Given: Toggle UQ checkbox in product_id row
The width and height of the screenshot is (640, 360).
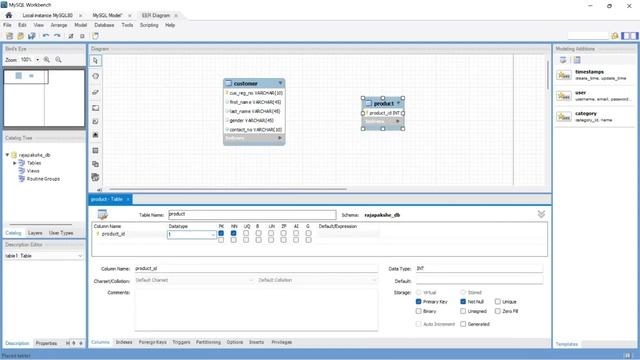Looking at the screenshot, I should (x=246, y=233).
